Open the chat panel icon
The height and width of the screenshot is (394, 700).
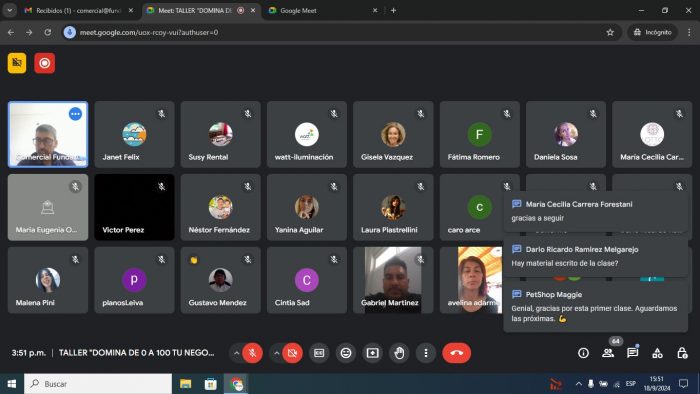point(633,353)
